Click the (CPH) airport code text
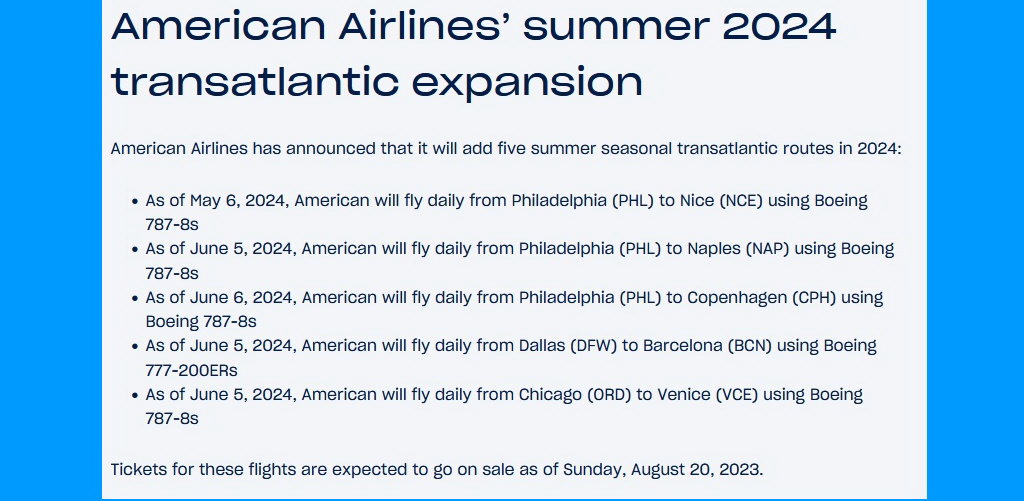Image resolution: width=1024 pixels, height=501 pixels. 814,297
